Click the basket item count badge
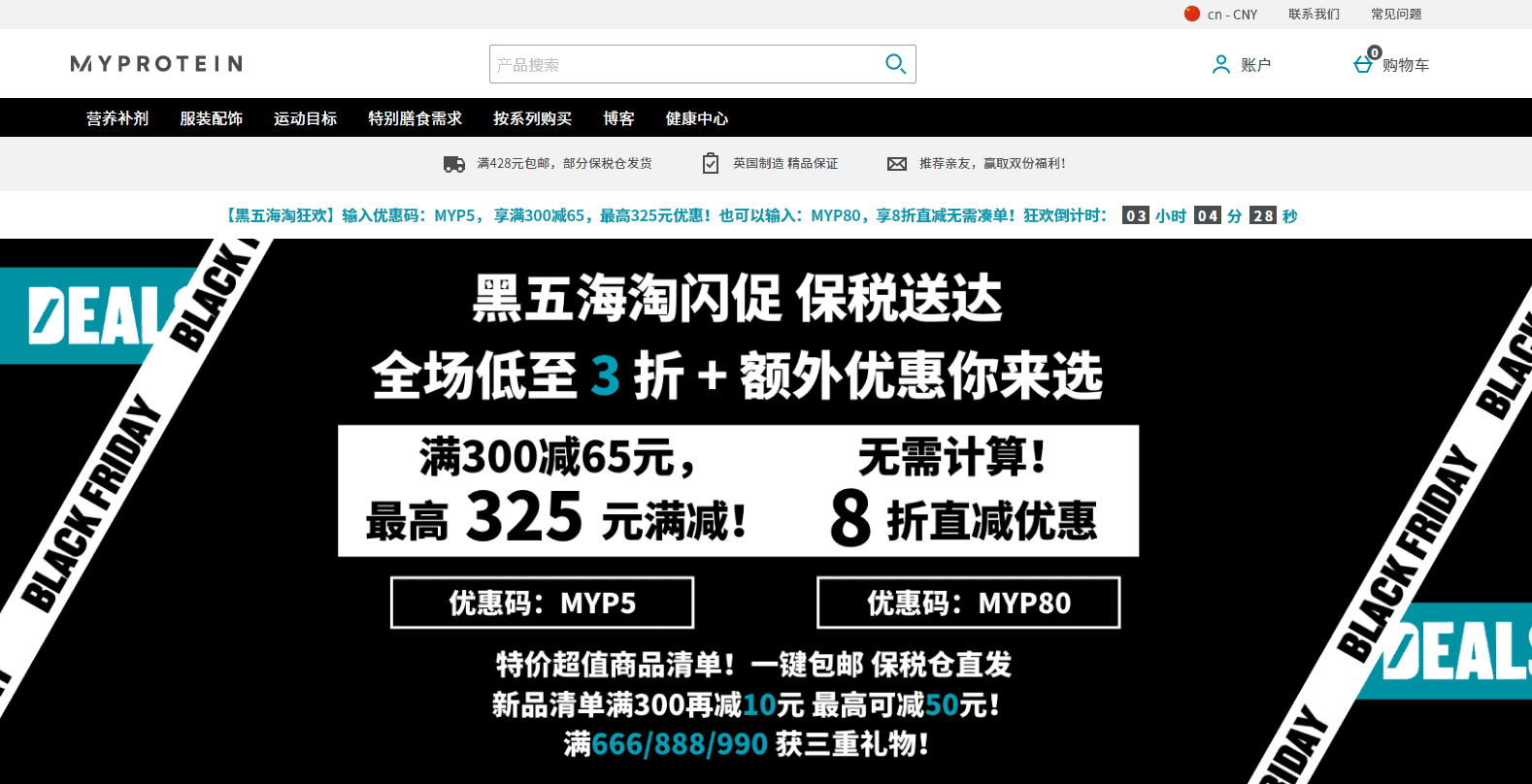Image resolution: width=1532 pixels, height=784 pixels. [x=1374, y=52]
